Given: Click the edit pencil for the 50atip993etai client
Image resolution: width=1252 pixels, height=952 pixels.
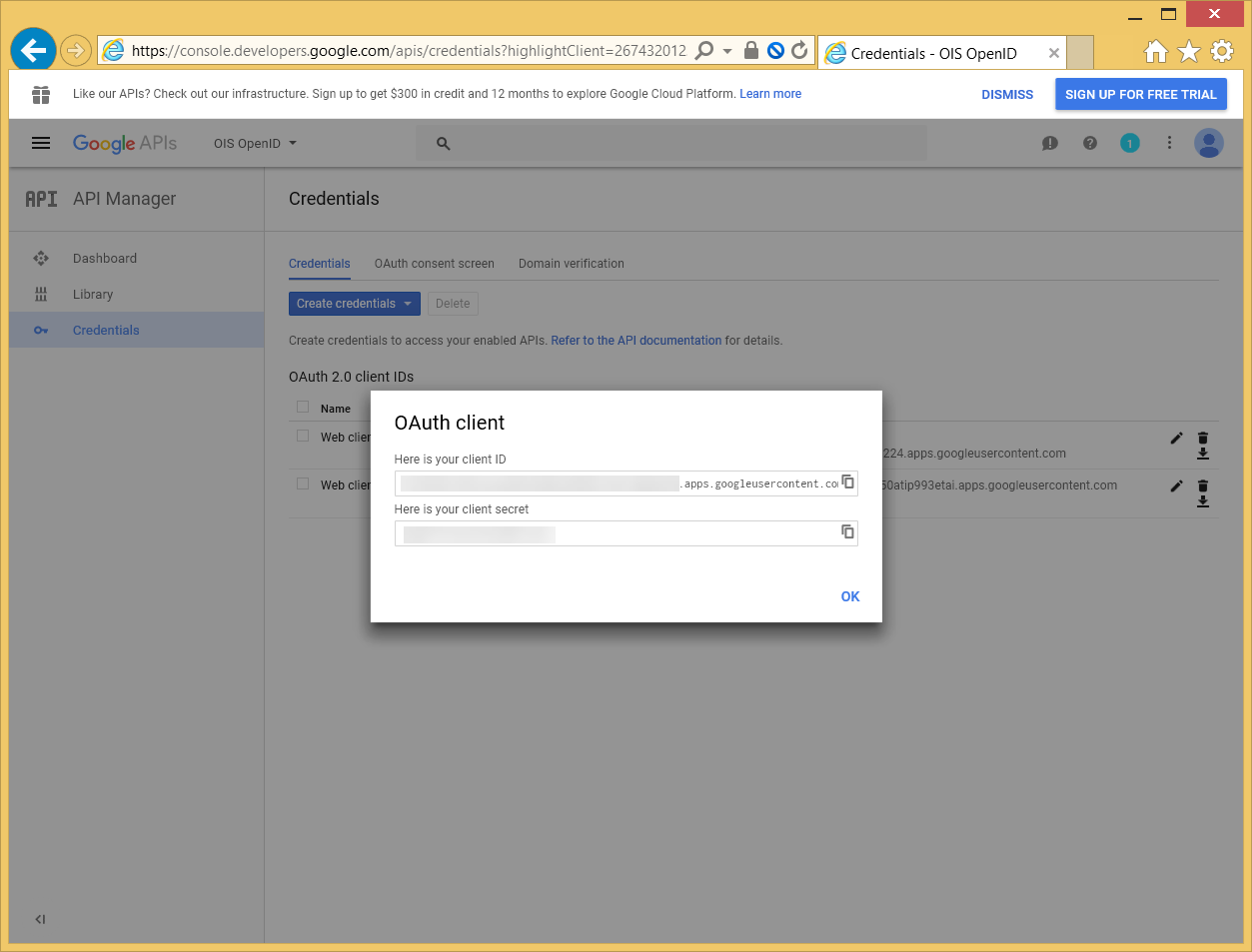Looking at the screenshot, I should click(x=1177, y=485).
